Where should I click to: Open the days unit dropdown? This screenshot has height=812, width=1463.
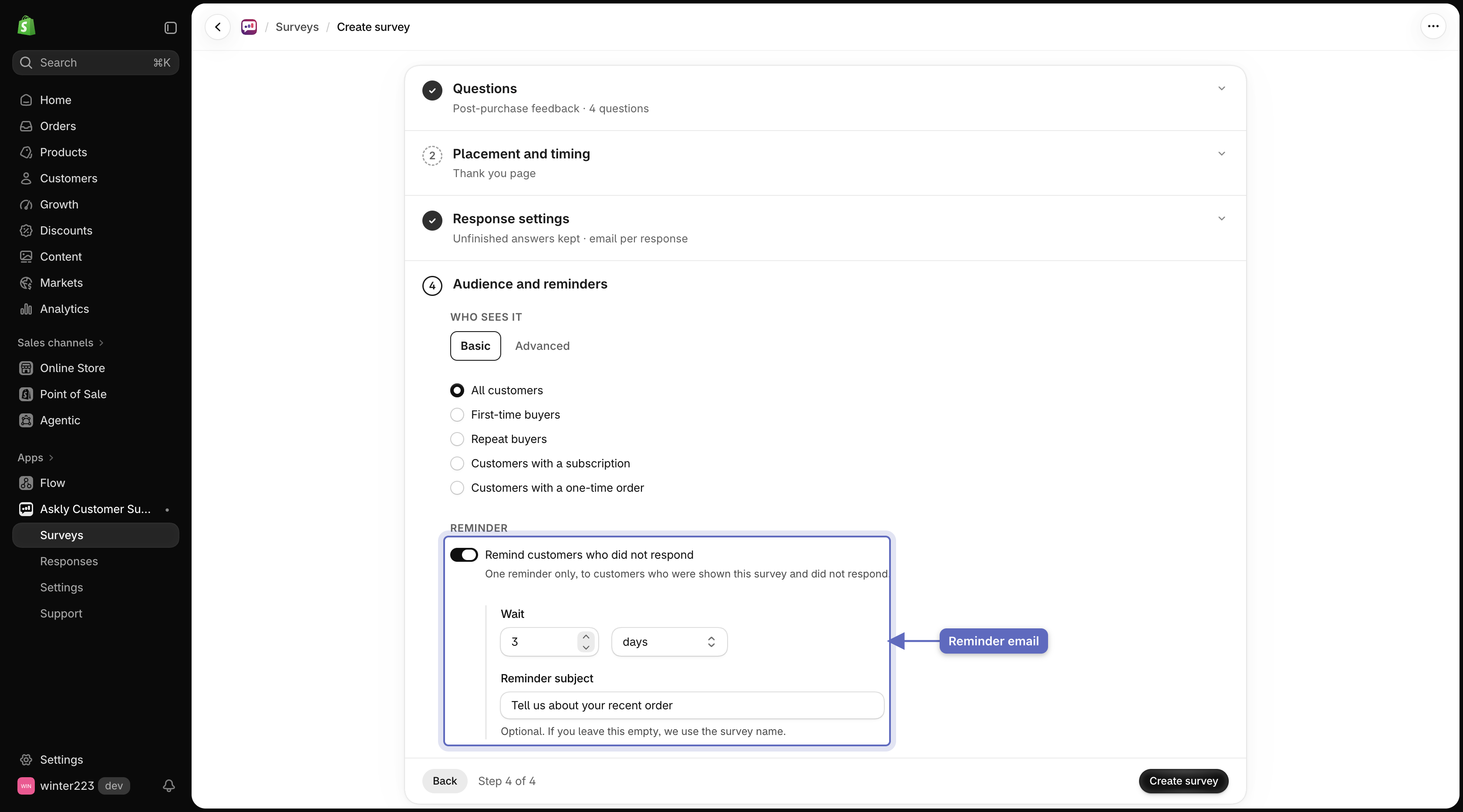(669, 642)
